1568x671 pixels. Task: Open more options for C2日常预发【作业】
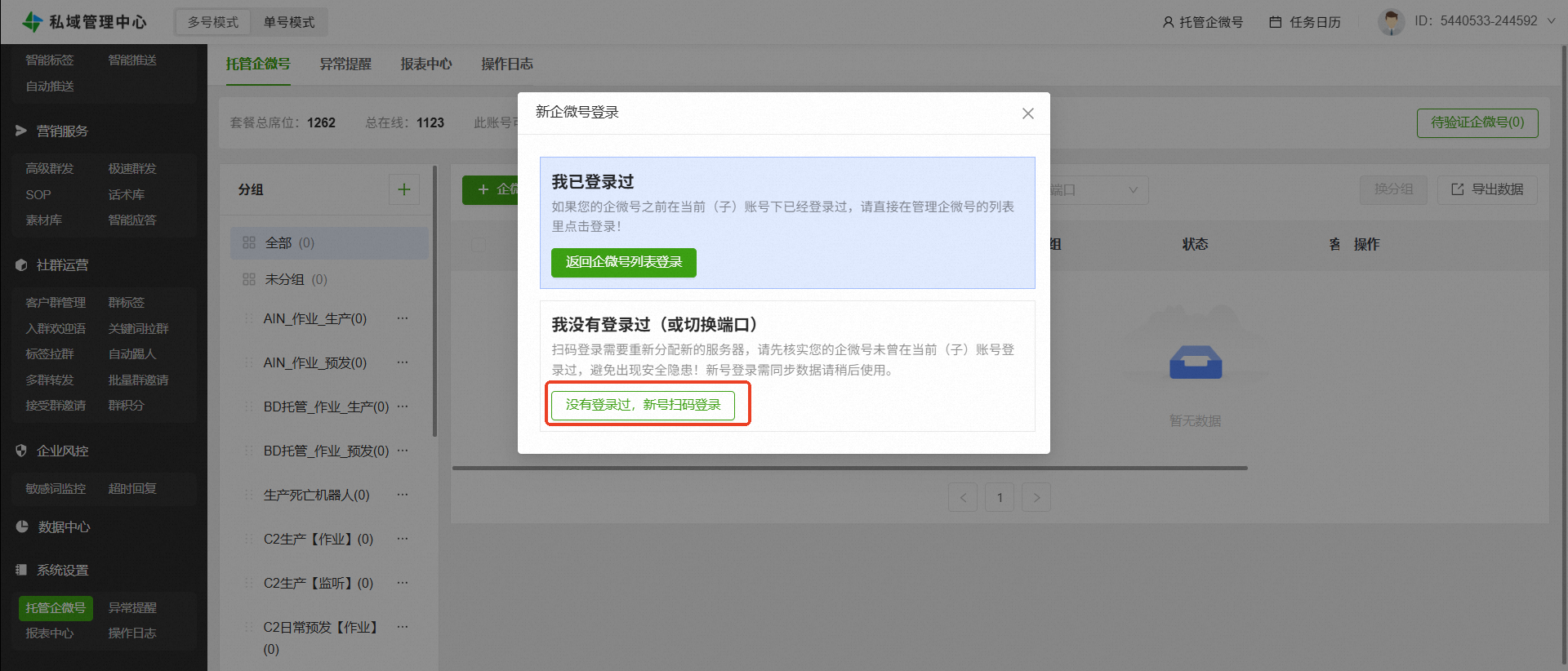pos(403,627)
